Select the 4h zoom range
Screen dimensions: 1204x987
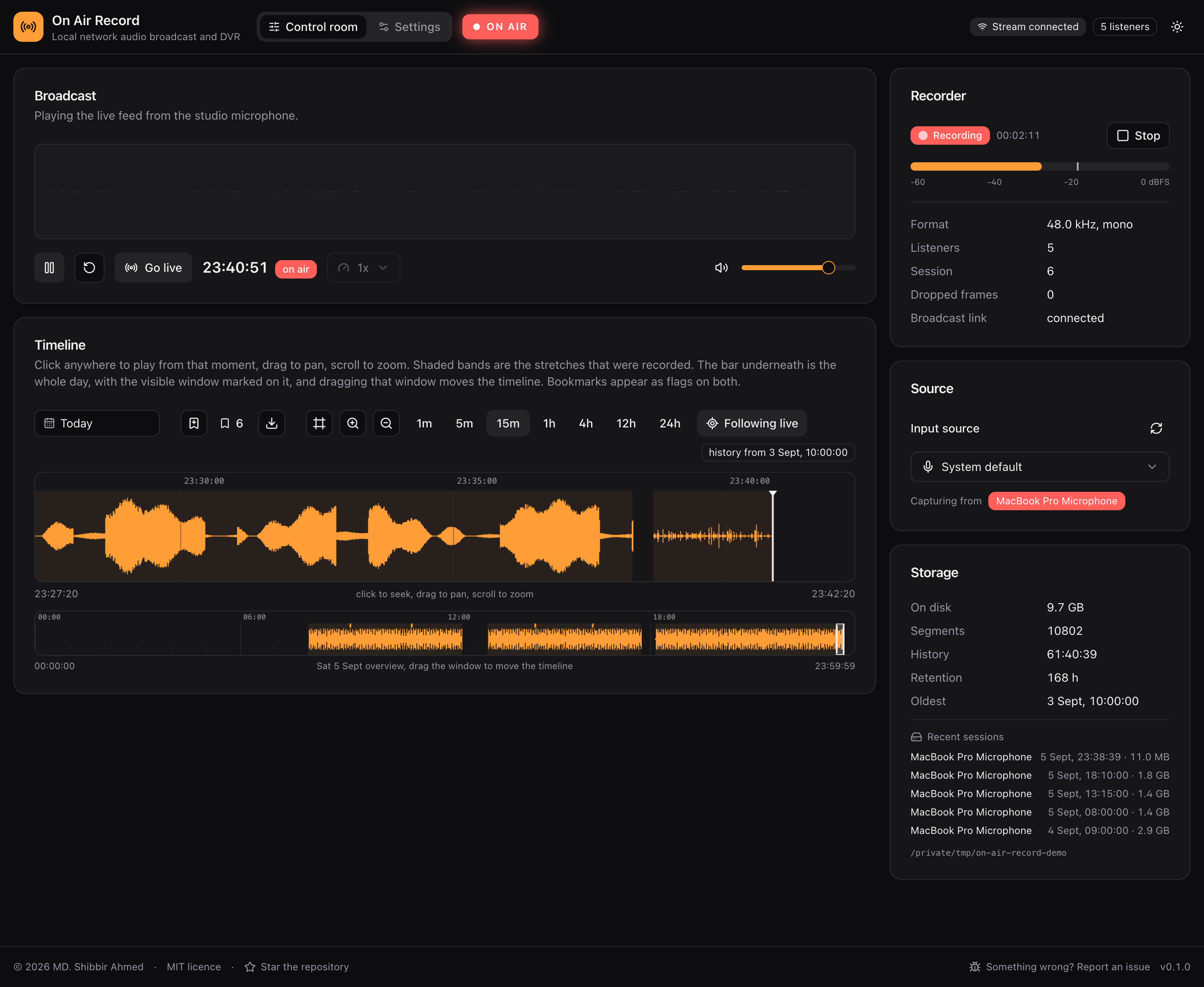click(586, 424)
